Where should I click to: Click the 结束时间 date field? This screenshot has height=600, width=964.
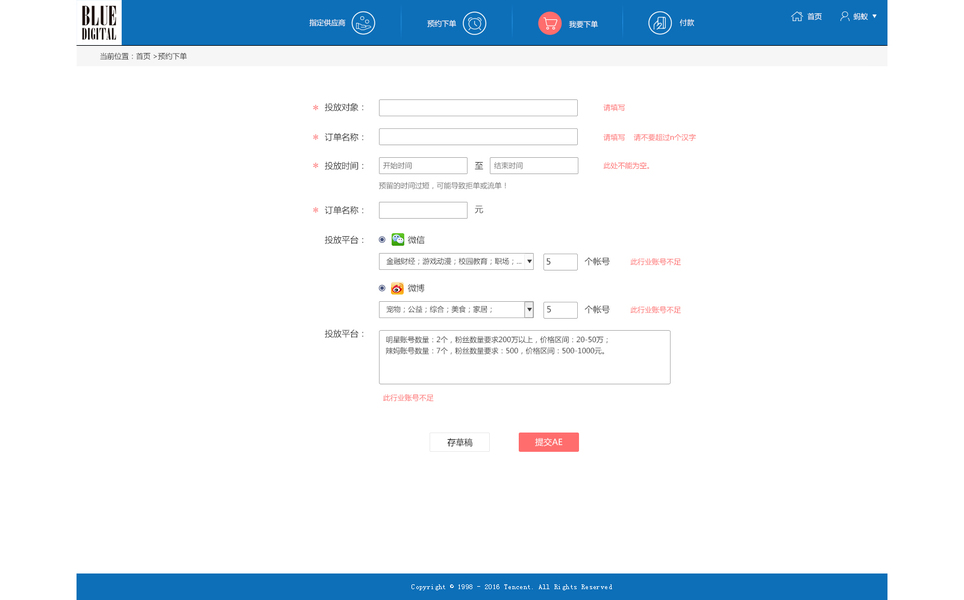(534, 165)
